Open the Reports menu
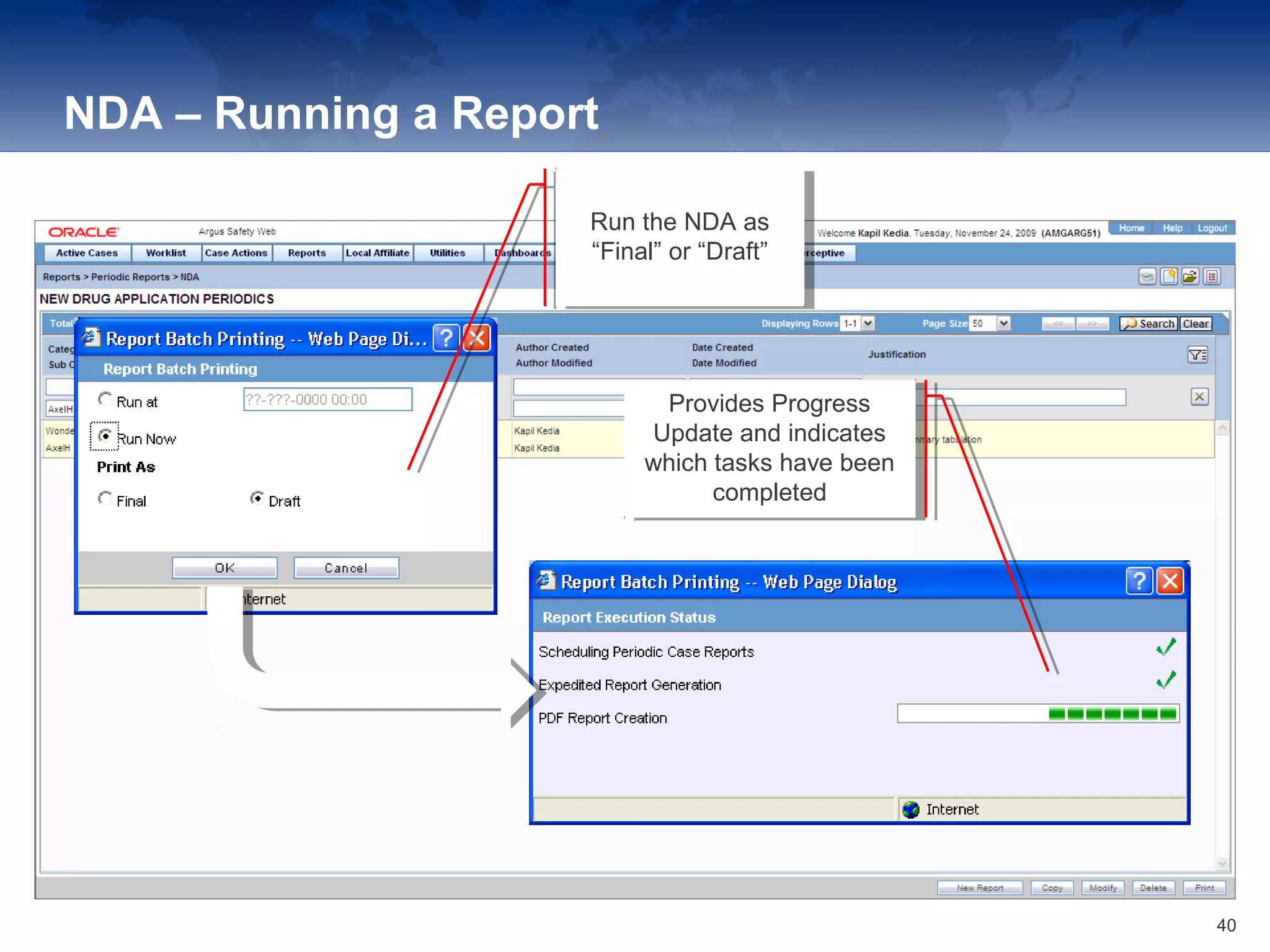 [x=307, y=253]
